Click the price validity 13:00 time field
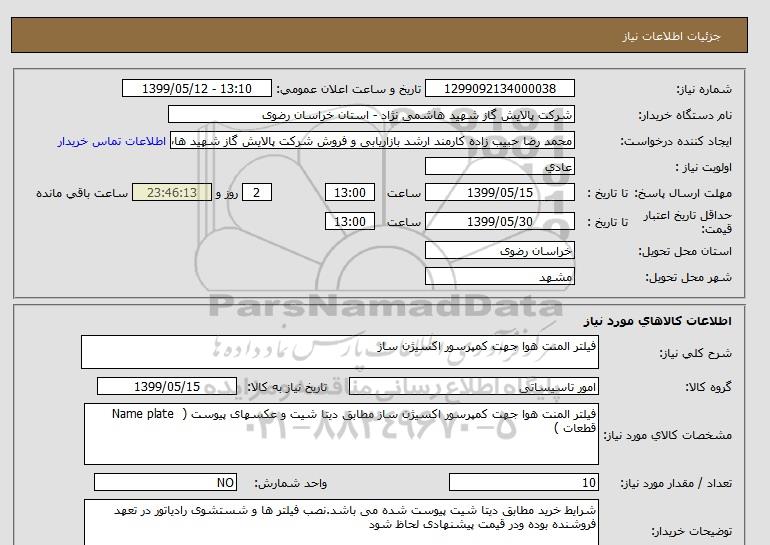Screen dimensions: 770x545 [x=351, y=221]
